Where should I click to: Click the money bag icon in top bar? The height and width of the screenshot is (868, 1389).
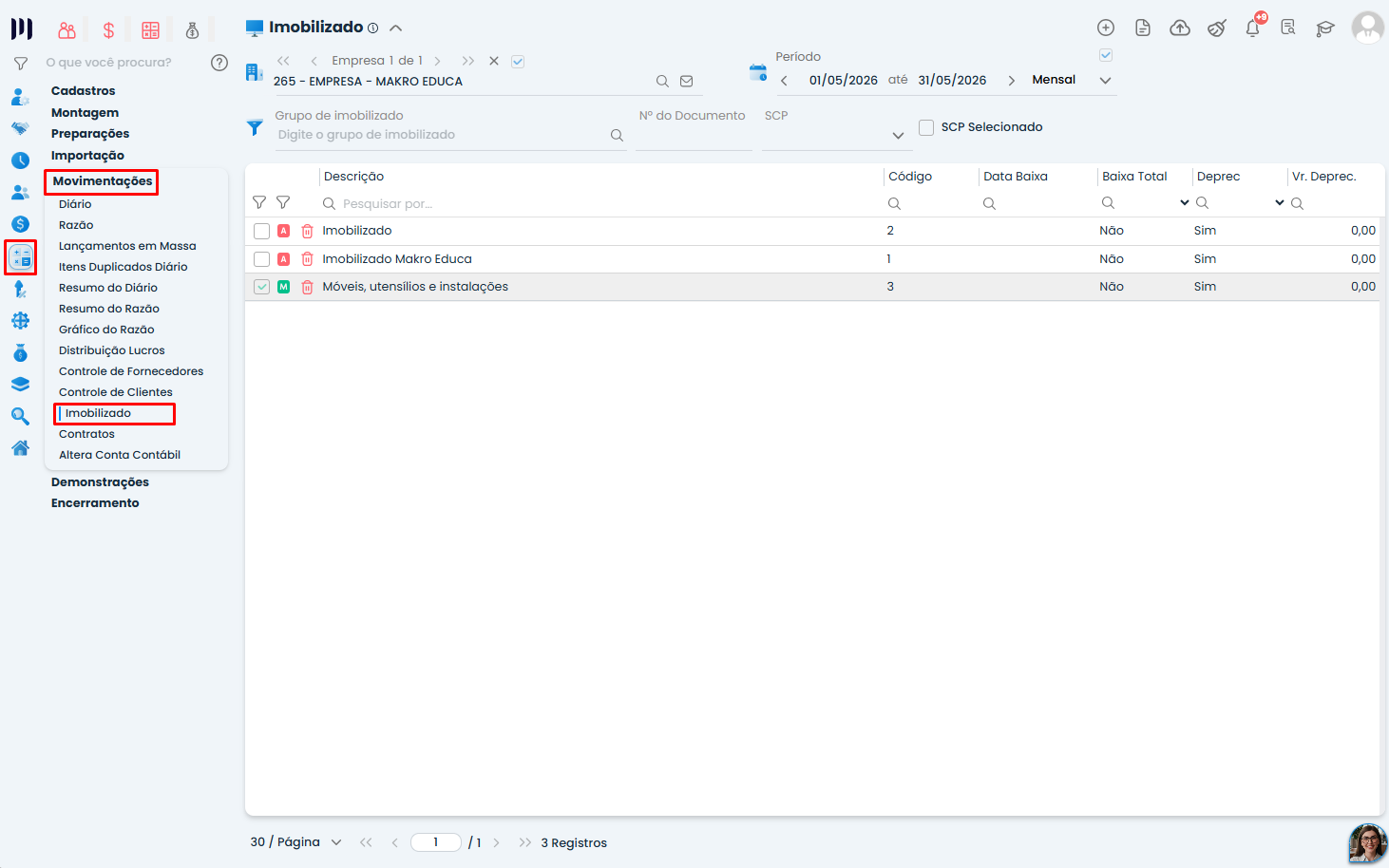(x=192, y=30)
